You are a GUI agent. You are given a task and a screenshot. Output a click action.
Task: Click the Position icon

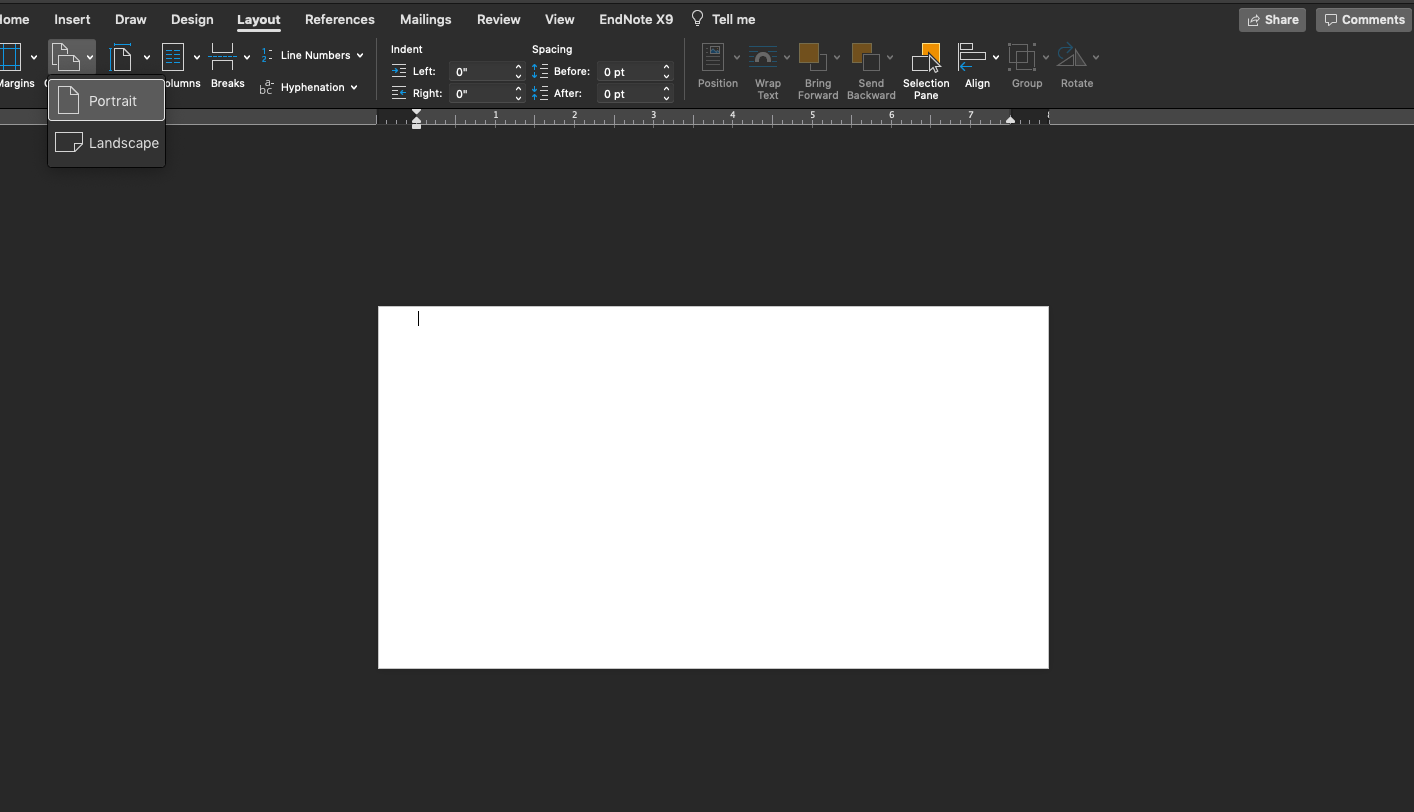point(713,57)
